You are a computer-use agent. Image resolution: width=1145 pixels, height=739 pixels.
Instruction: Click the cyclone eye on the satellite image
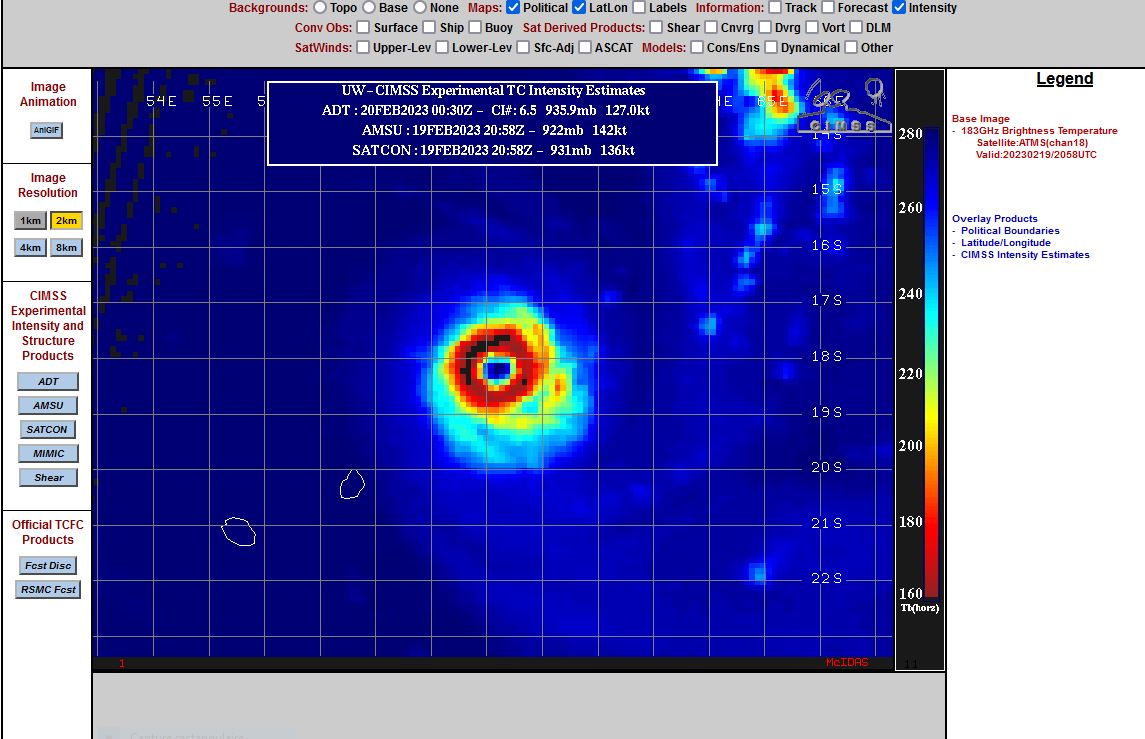tap(497, 372)
